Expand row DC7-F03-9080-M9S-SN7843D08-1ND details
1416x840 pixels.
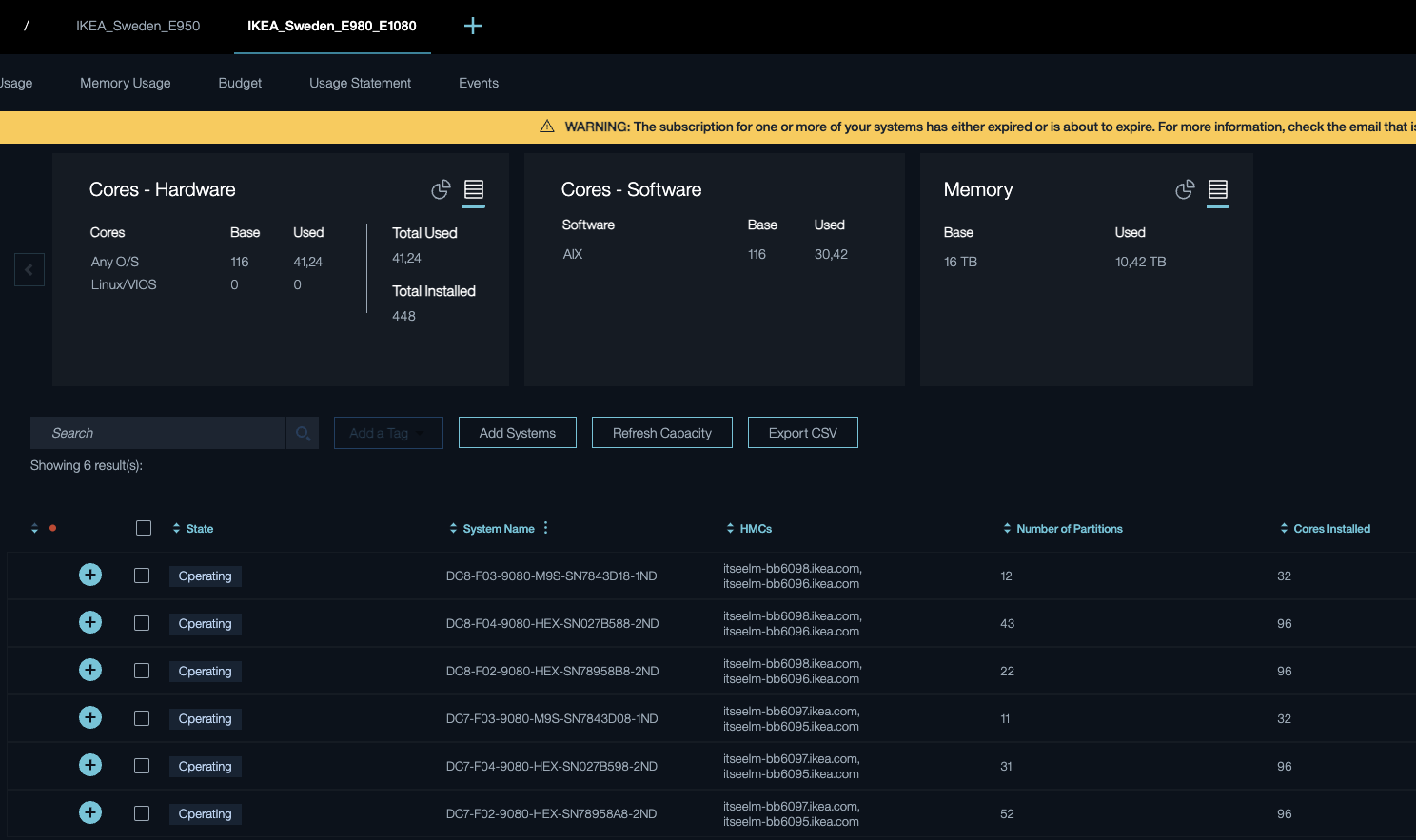pyautogui.click(x=90, y=717)
